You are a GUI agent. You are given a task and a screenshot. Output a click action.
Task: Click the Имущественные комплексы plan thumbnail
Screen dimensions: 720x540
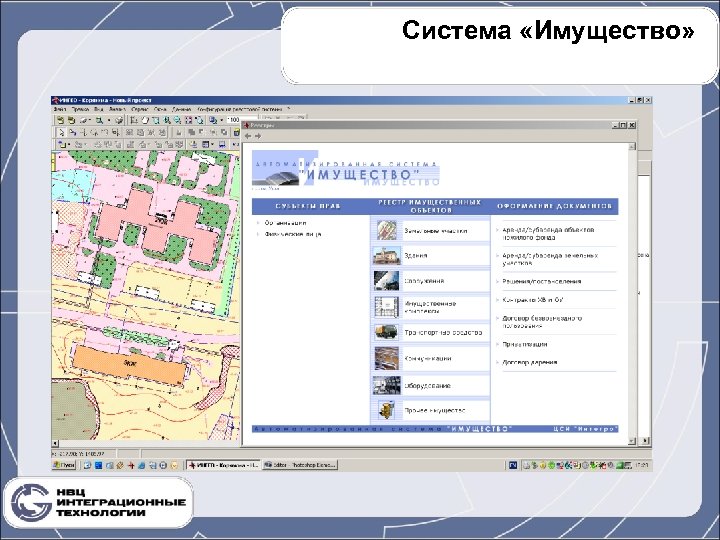click(x=386, y=307)
